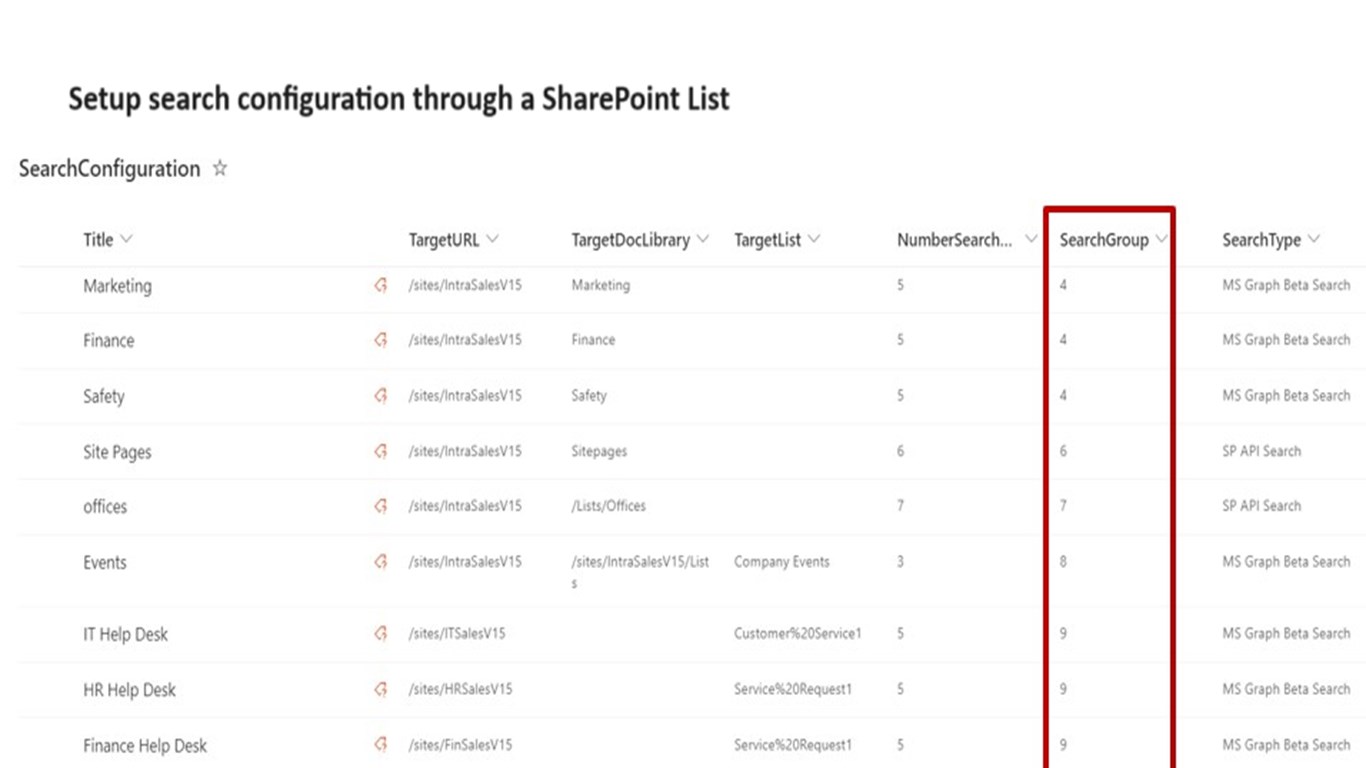Click the share icon for IT Help Desk
Screen dimensions: 1366x768
pos(380,634)
